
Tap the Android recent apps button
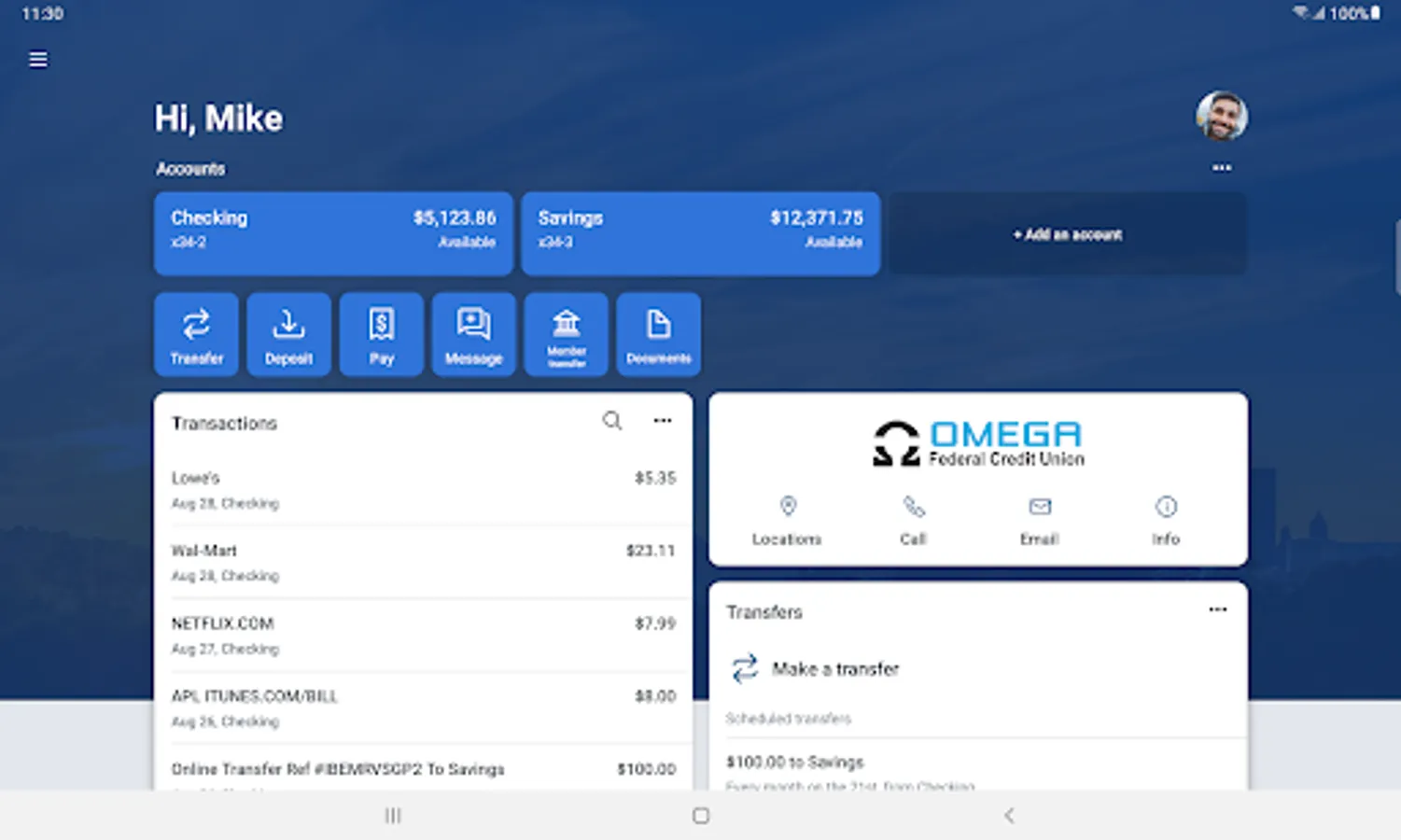click(x=393, y=816)
